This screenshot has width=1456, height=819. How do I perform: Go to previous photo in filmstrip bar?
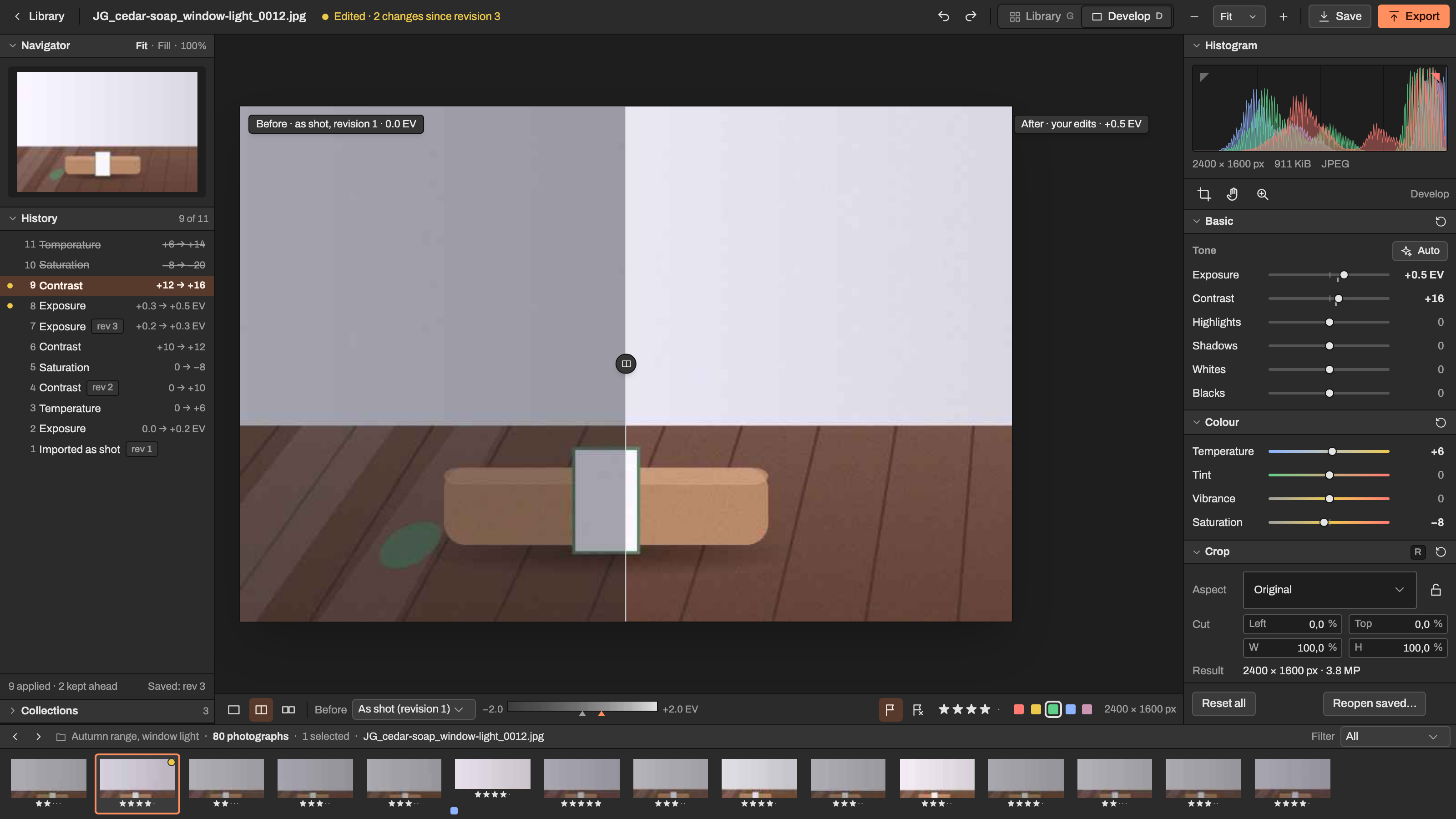point(15,737)
